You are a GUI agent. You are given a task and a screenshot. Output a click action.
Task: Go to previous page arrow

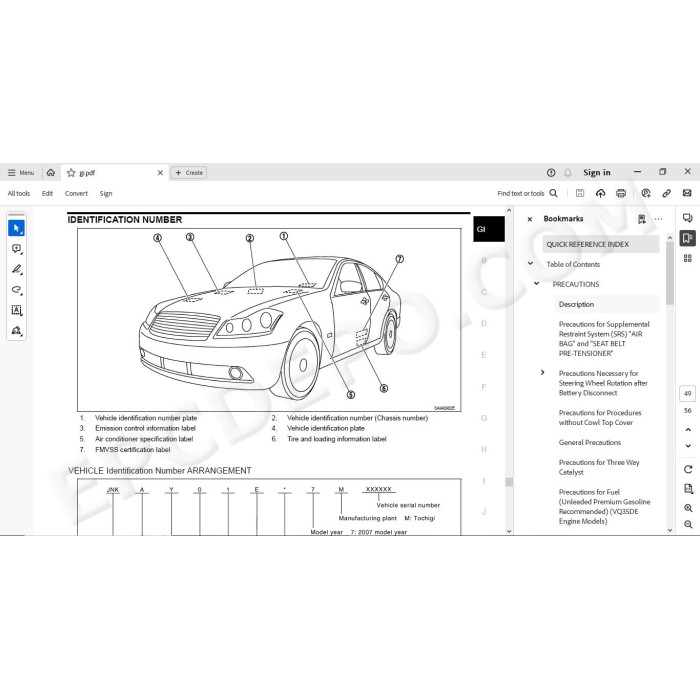(x=688, y=429)
